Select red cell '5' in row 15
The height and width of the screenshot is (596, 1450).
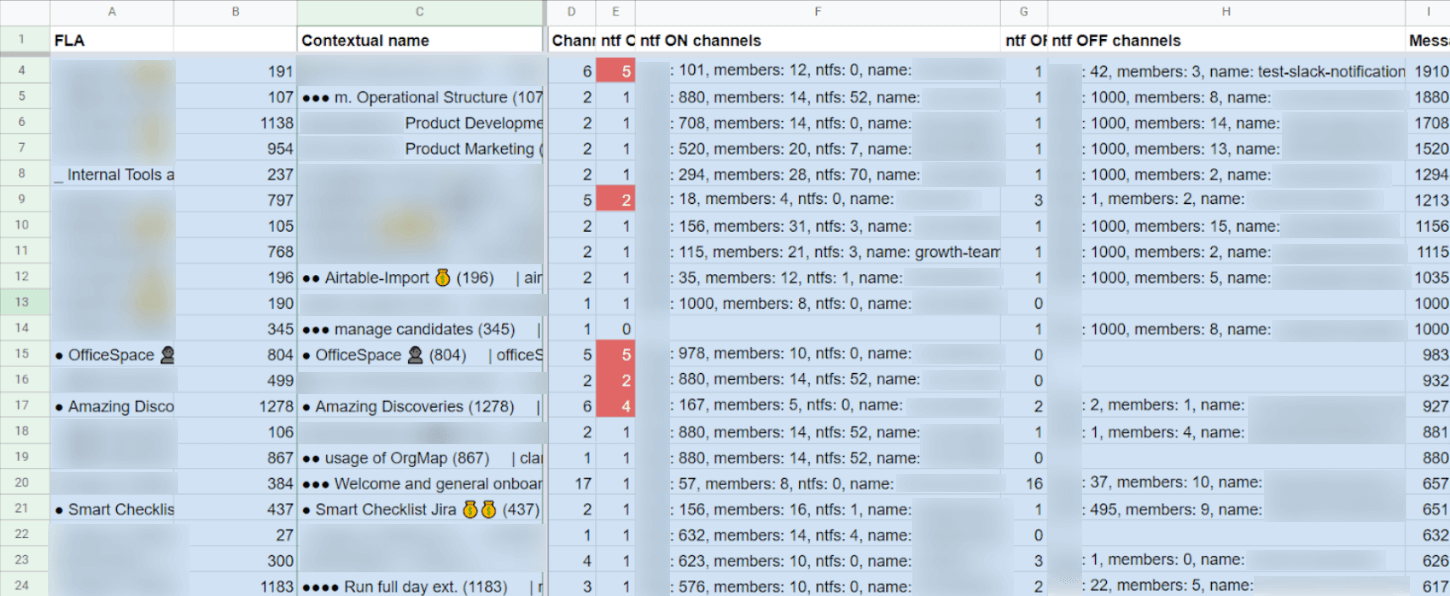615,355
